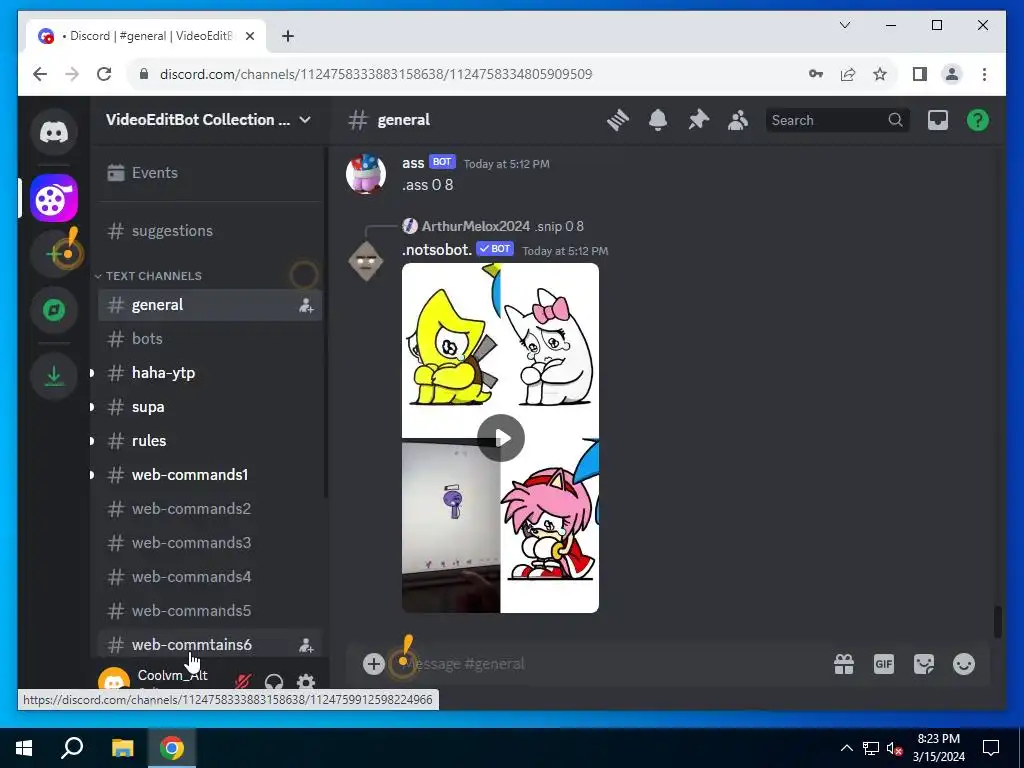Click the ass bot avatar
This screenshot has width=1024, height=768.
pos(366,174)
